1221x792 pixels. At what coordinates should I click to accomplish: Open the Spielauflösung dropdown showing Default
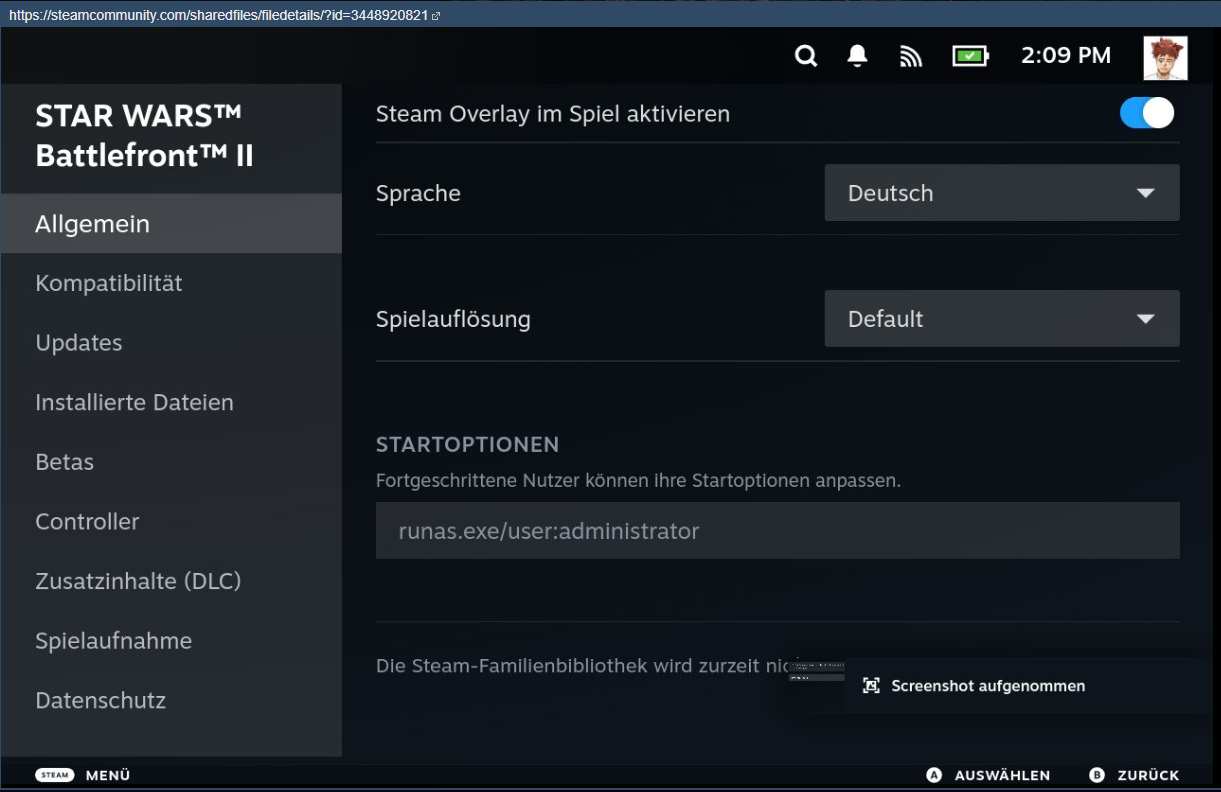point(1002,319)
